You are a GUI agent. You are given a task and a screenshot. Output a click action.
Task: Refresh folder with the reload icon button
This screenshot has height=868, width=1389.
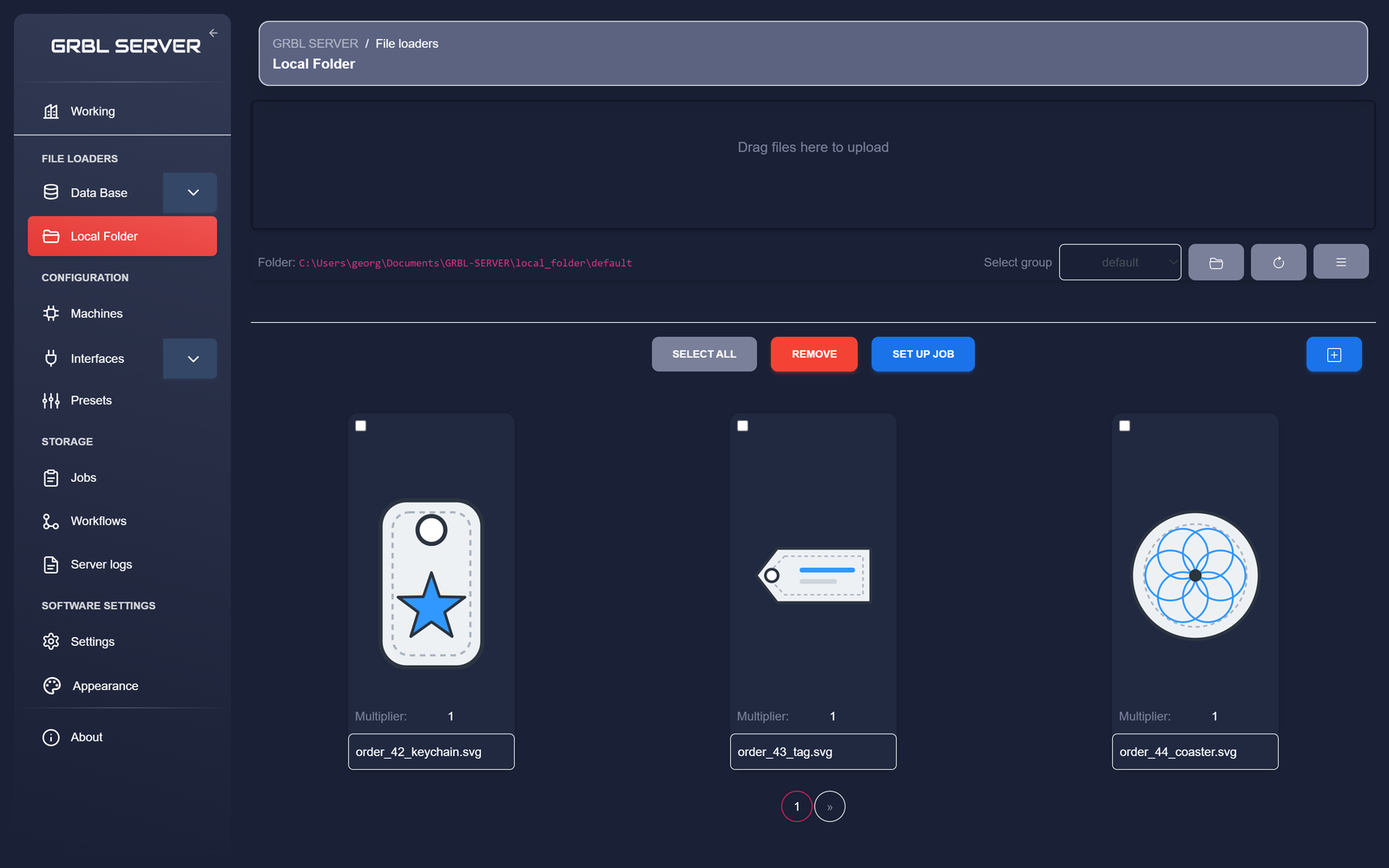tap(1279, 262)
